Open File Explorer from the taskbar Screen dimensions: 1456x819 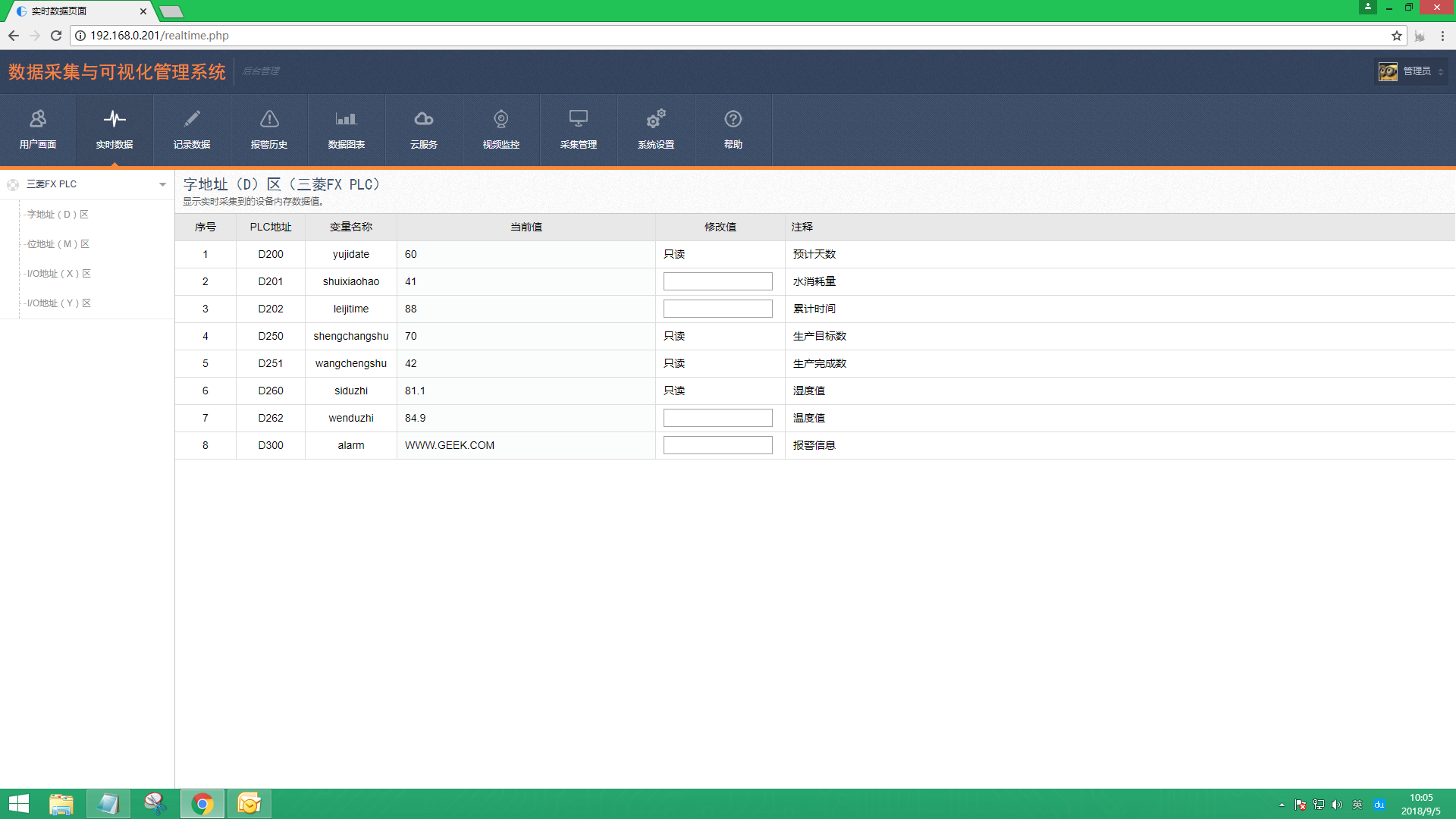[x=61, y=804]
